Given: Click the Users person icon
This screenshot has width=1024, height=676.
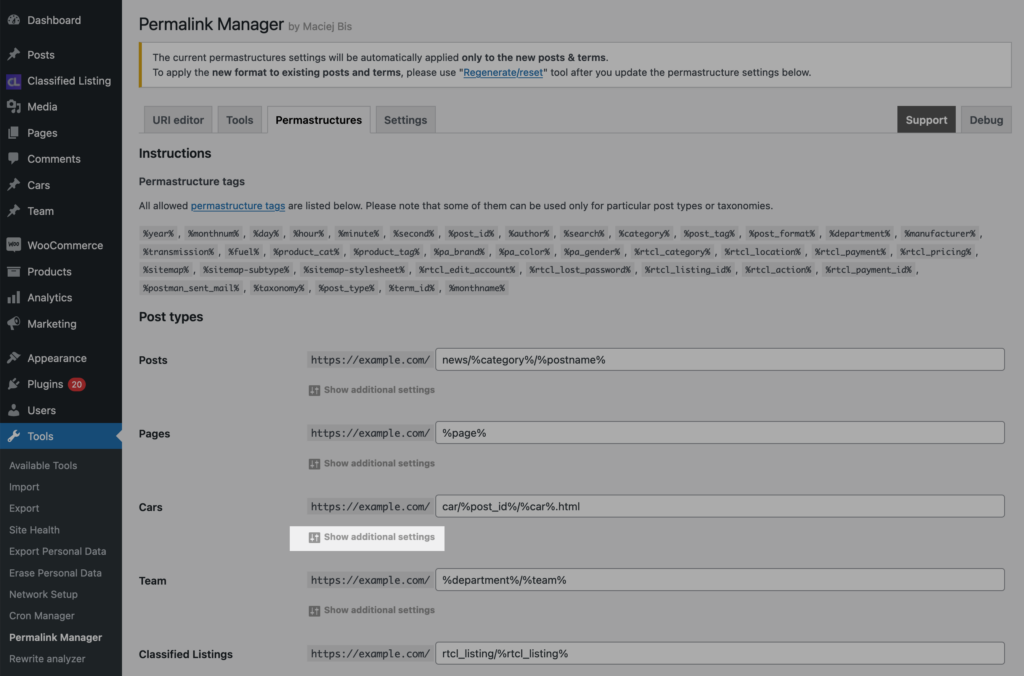Looking at the screenshot, I should [14, 410].
